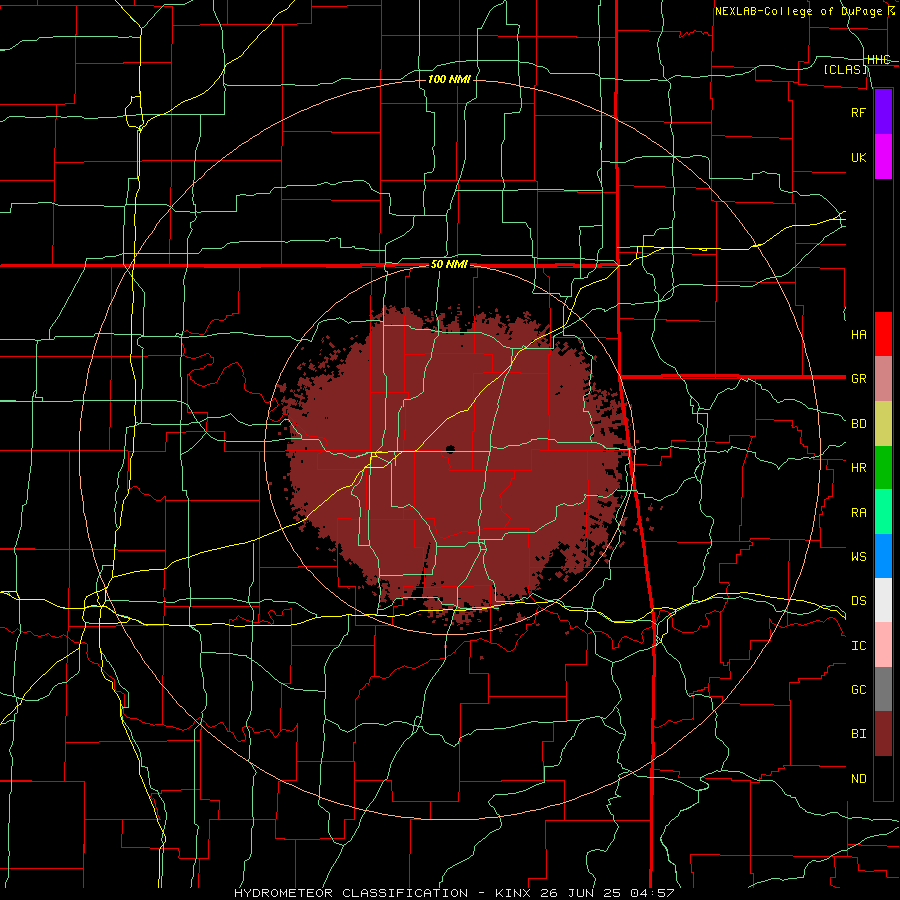Image resolution: width=900 pixels, height=900 pixels.
Task: Click the mint green RA color swatch
Action: tap(883, 512)
